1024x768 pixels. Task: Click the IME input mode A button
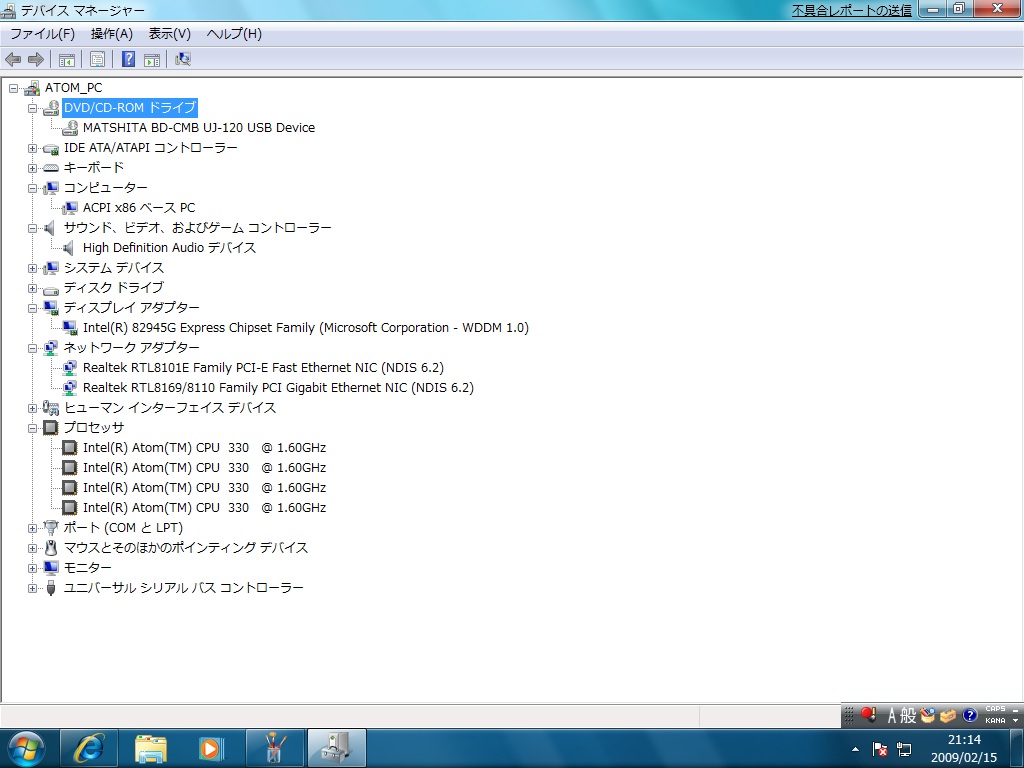891,716
